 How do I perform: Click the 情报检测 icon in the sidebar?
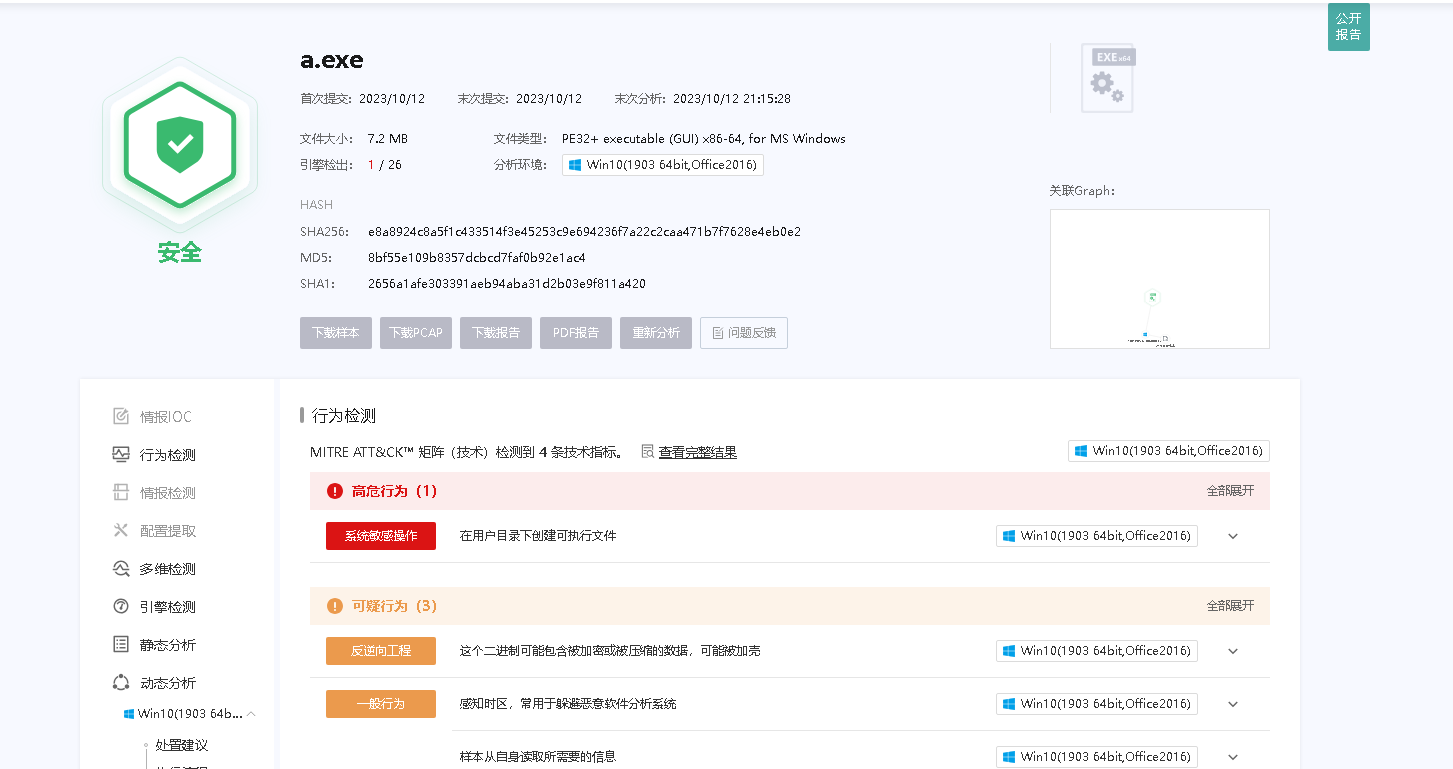pyautogui.click(x=121, y=493)
